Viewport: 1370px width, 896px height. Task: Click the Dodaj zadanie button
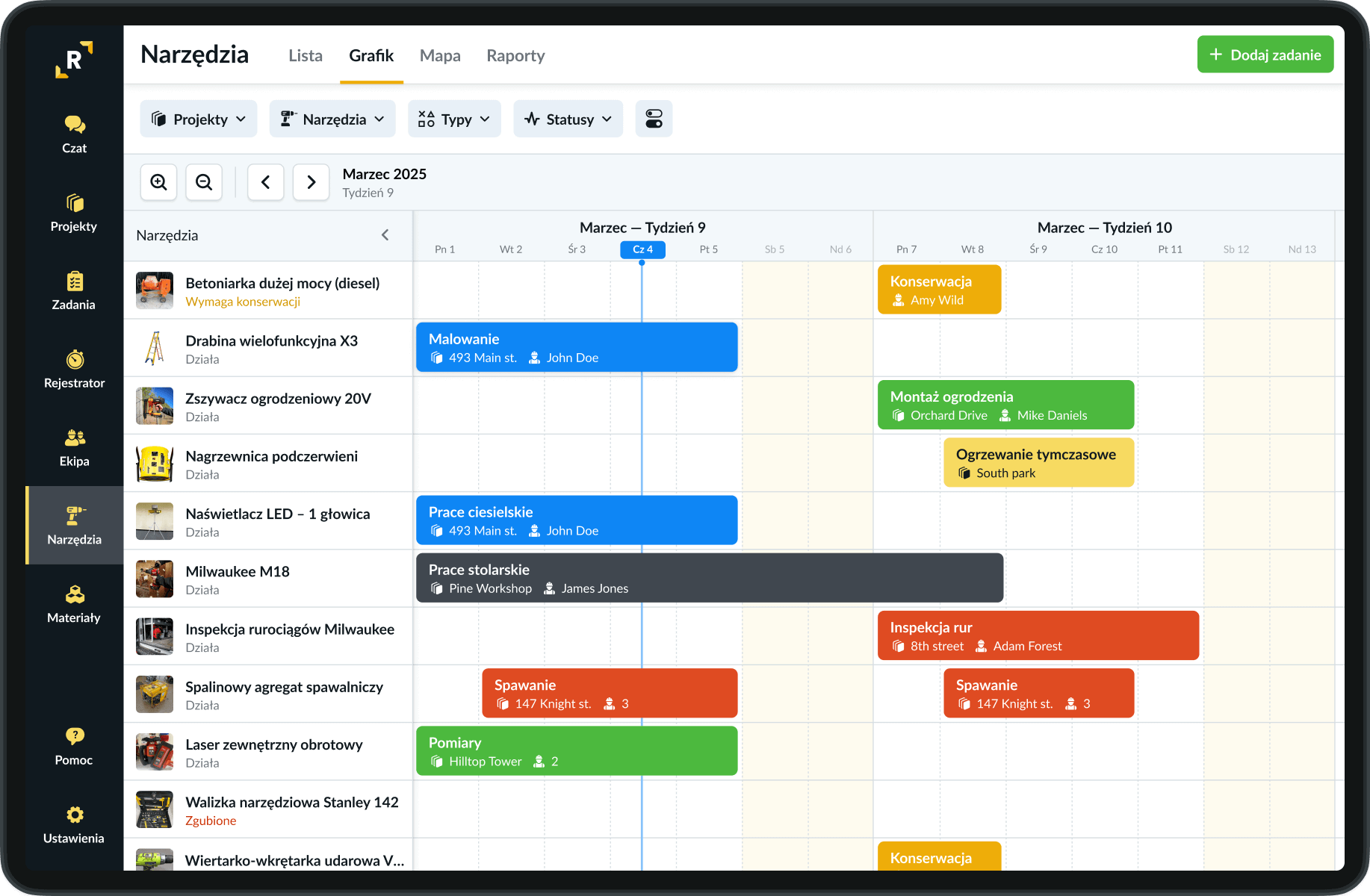pyautogui.click(x=1265, y=55)
